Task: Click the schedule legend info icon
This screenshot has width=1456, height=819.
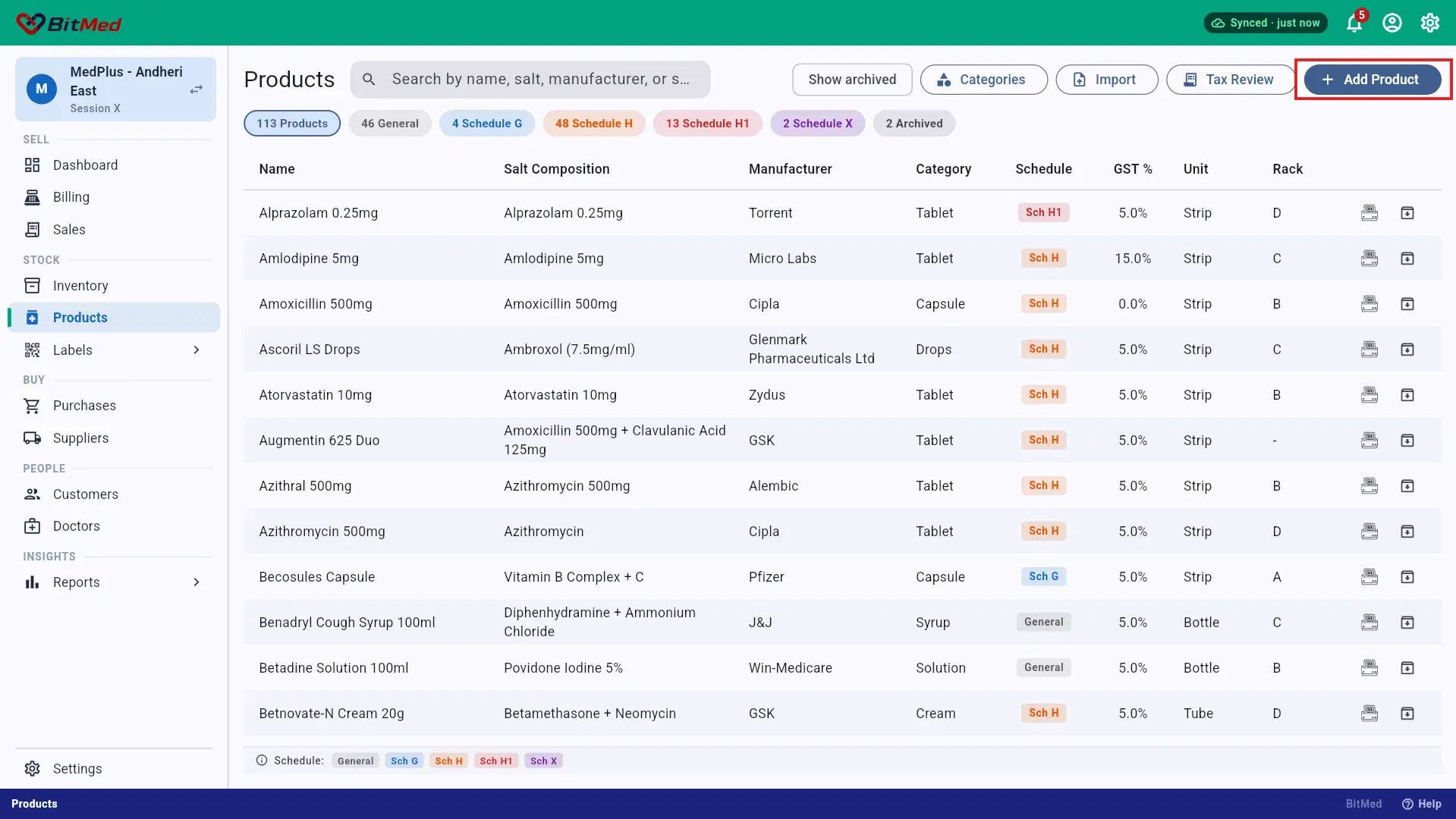Action: click(262, 761)
